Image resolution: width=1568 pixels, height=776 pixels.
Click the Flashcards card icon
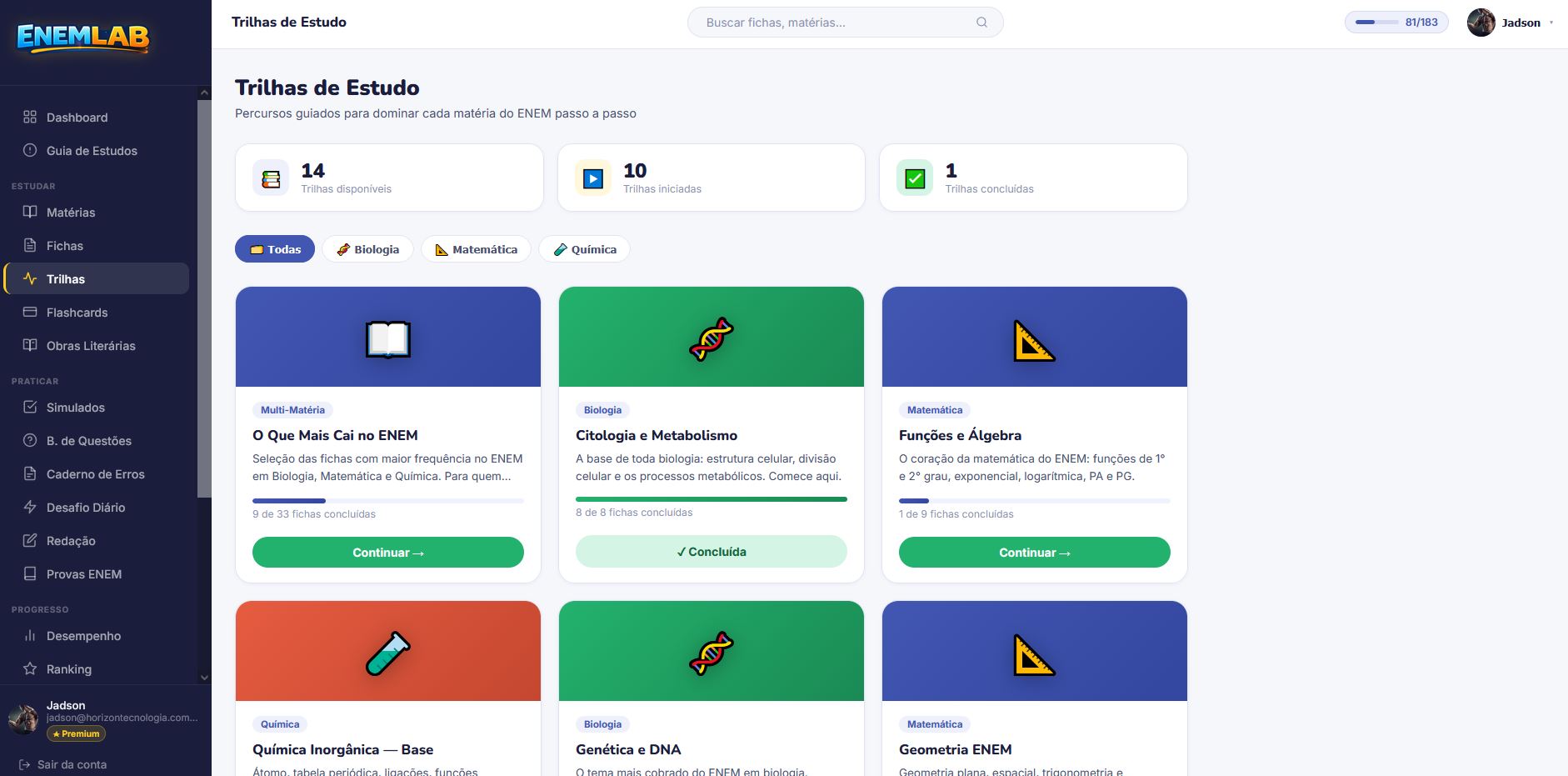pyautogui.click(x=30, y=312)
